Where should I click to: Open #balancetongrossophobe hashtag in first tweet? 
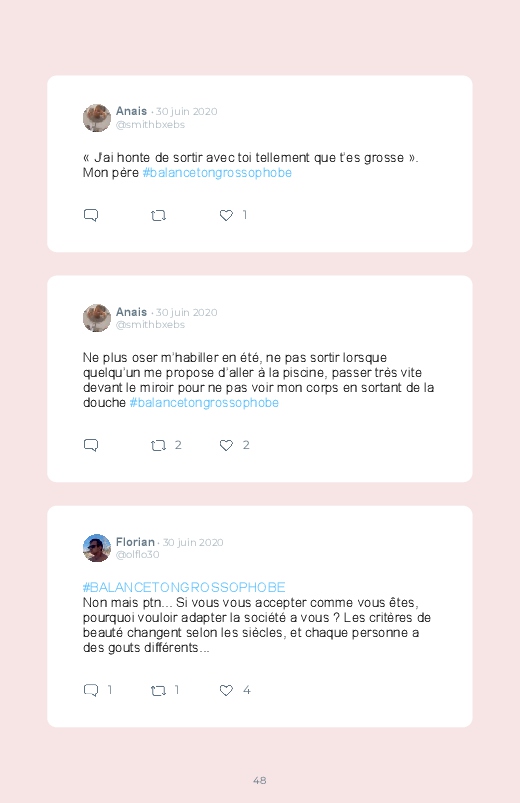pyautogui.click(x=217, y=173)
